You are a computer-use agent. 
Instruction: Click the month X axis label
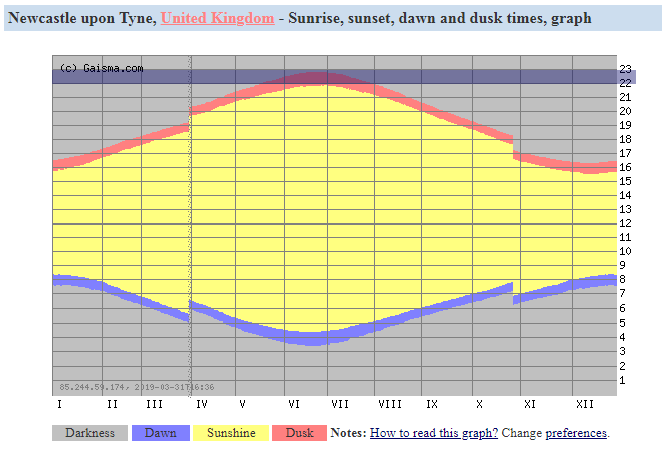tap(479, 404)
